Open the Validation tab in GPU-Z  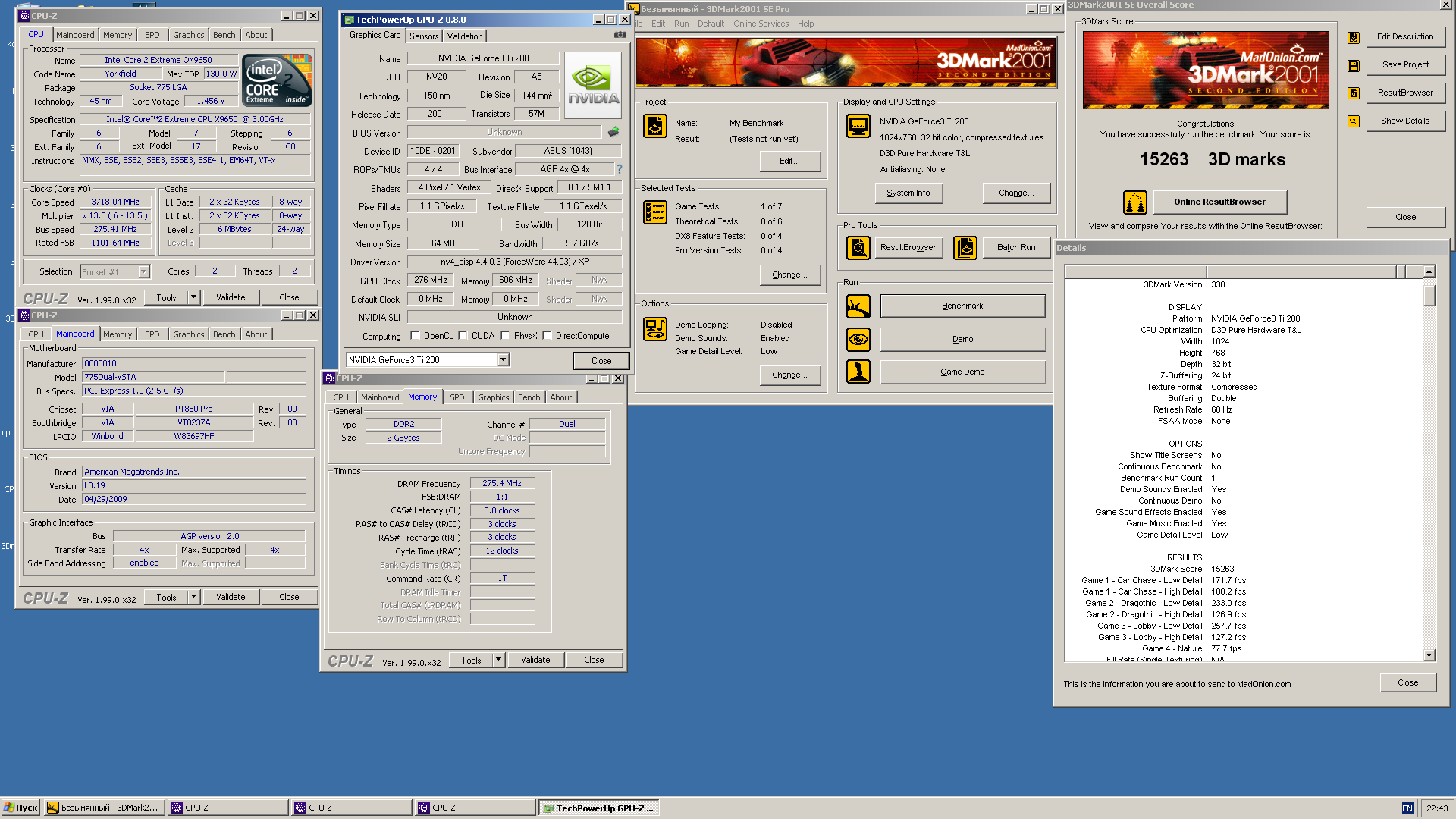[x=465, y=36]
